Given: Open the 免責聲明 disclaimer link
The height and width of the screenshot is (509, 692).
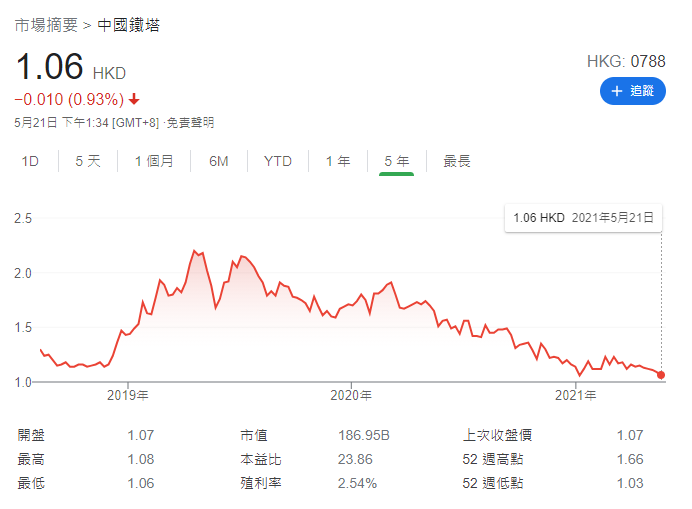Looking at the screenshot, I should tap(190, 122).
